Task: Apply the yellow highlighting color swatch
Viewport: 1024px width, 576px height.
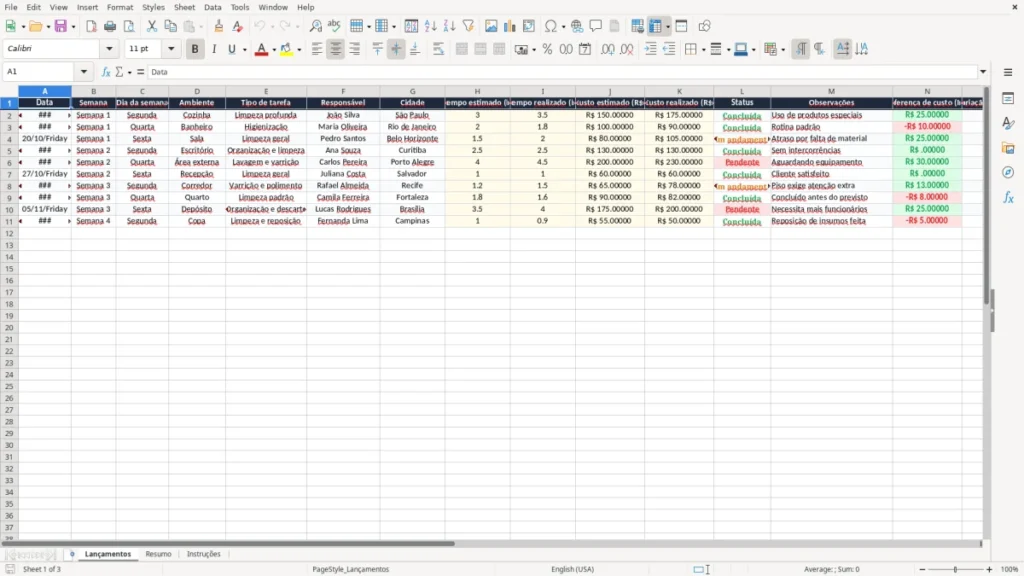Action: (286, 49)
